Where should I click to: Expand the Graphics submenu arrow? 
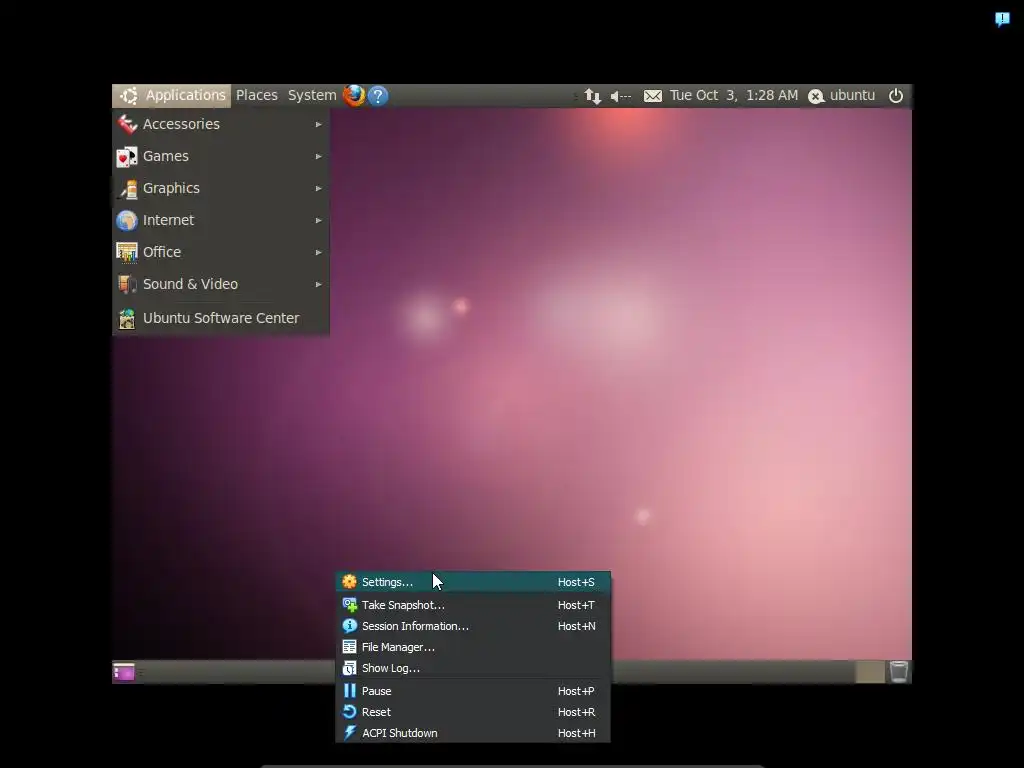(319, 188)
